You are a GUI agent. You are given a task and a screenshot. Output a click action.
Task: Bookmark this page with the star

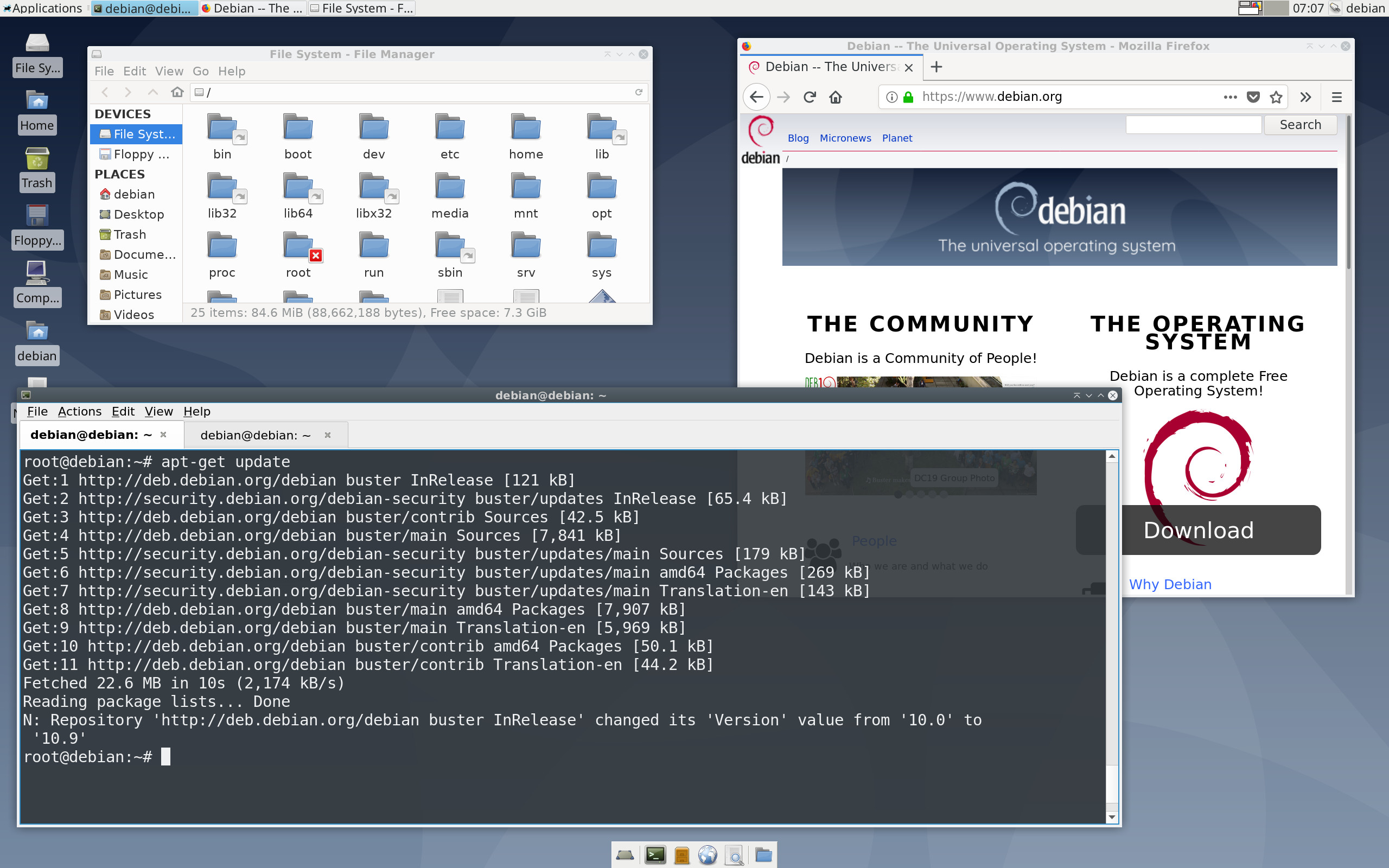click(x=1276, y=97)
